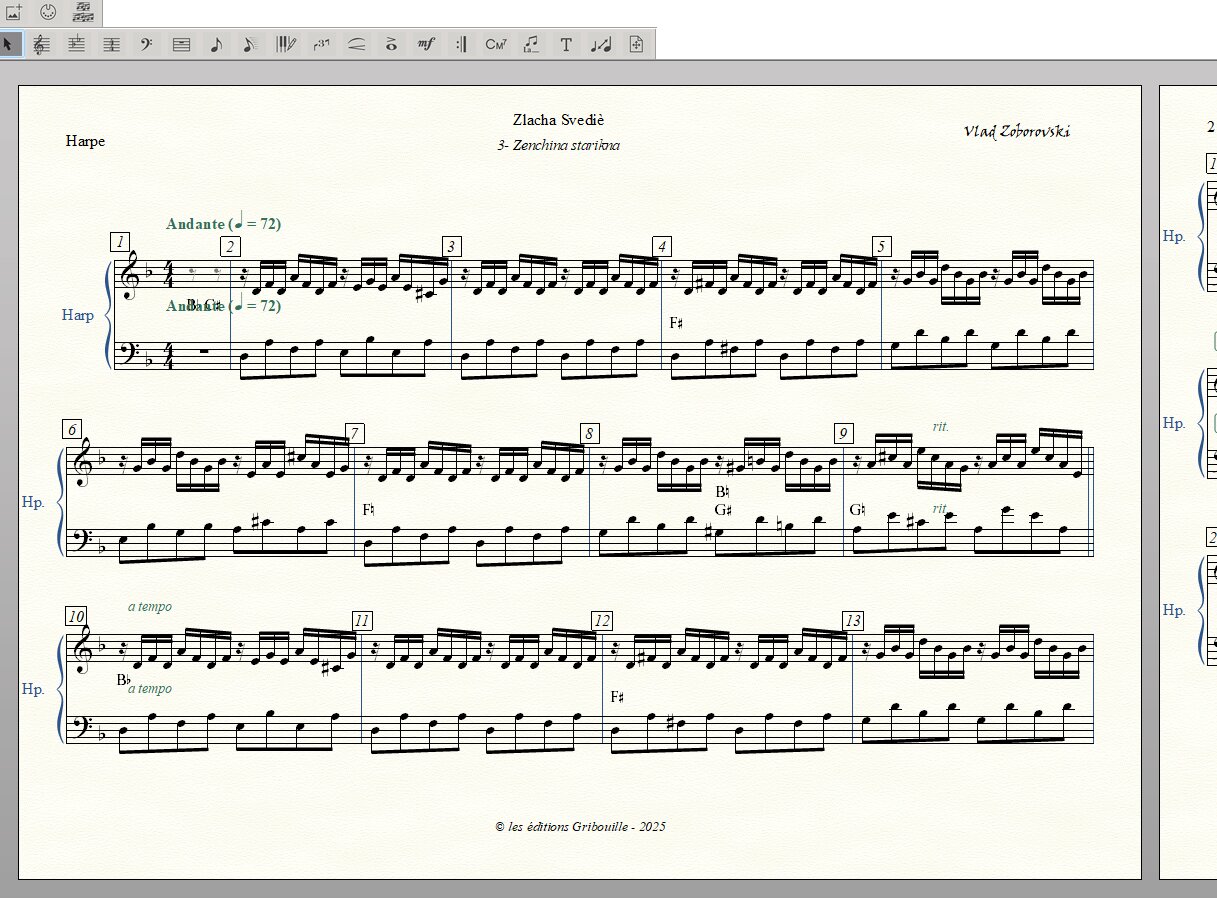Select the bass clef tool
Screen dimensions: 1217x898
click(x=146, y=44)
